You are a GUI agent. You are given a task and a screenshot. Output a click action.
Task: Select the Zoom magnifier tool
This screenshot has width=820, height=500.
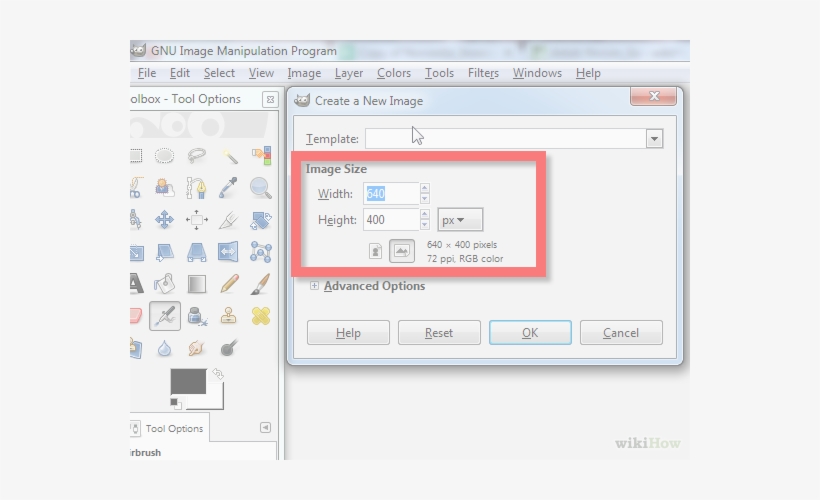tap(260, 188)
